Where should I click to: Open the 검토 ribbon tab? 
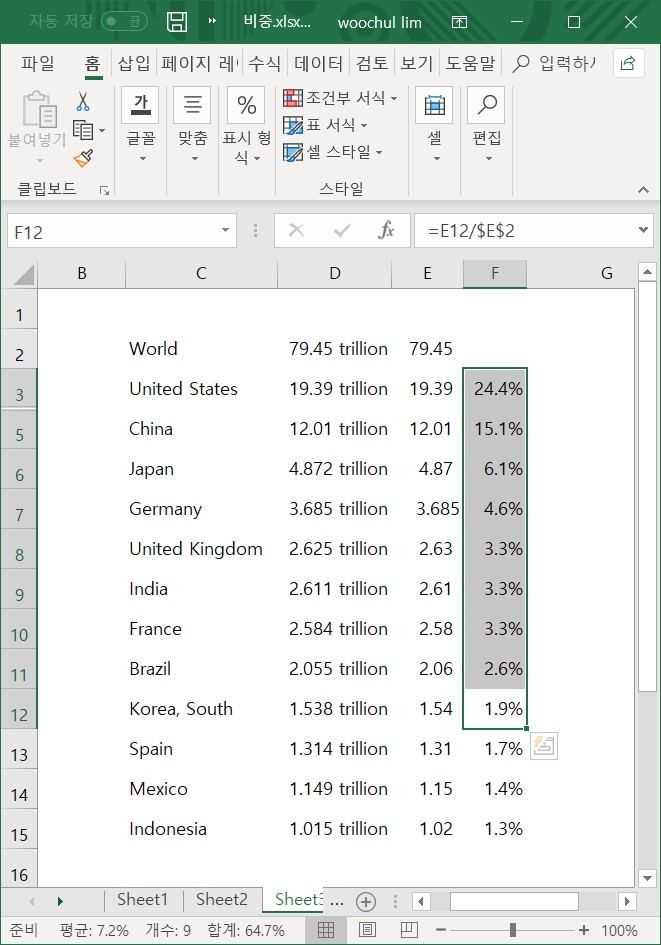372,63
